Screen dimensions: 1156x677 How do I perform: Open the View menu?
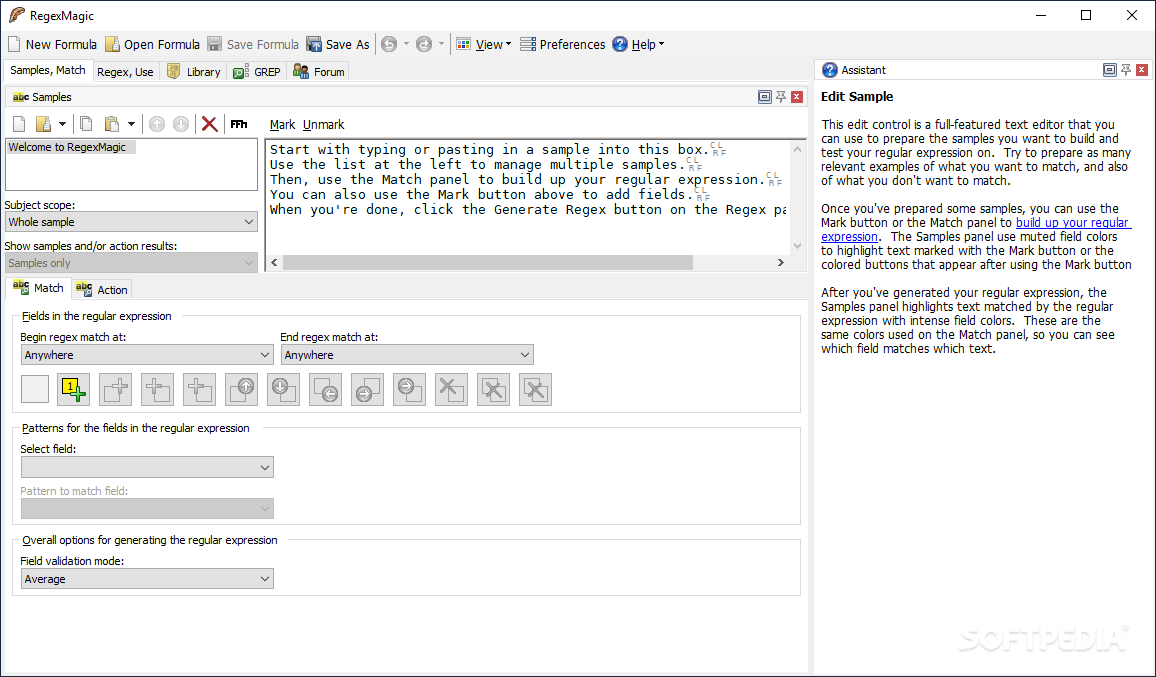pyautogui.click(x=484, y=44)
